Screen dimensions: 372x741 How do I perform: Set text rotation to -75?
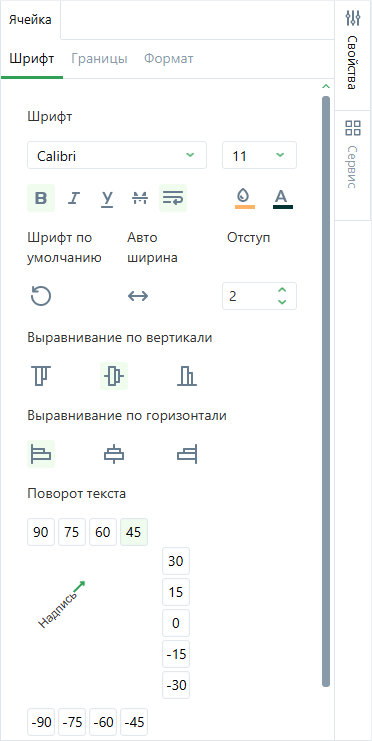pos(72,723)
